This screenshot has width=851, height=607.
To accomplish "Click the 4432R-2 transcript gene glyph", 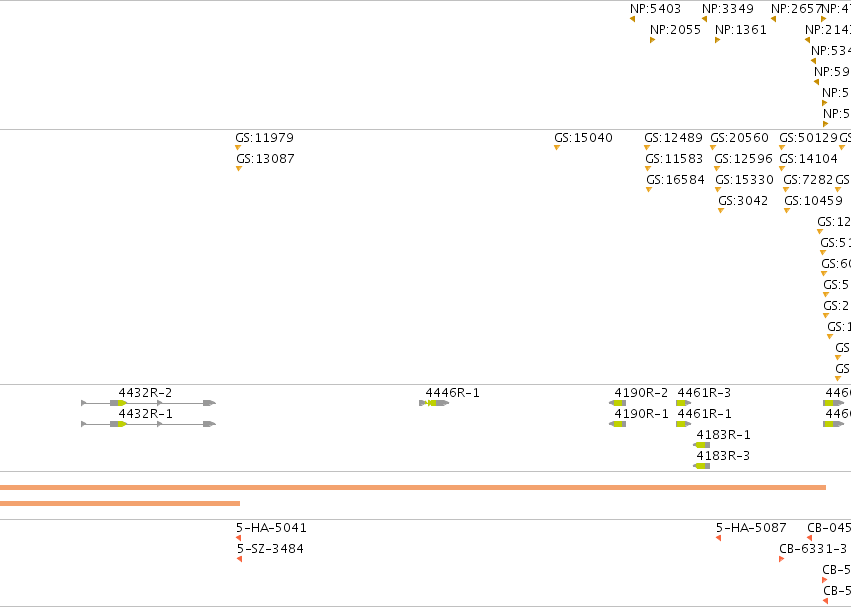I will 148,403.
